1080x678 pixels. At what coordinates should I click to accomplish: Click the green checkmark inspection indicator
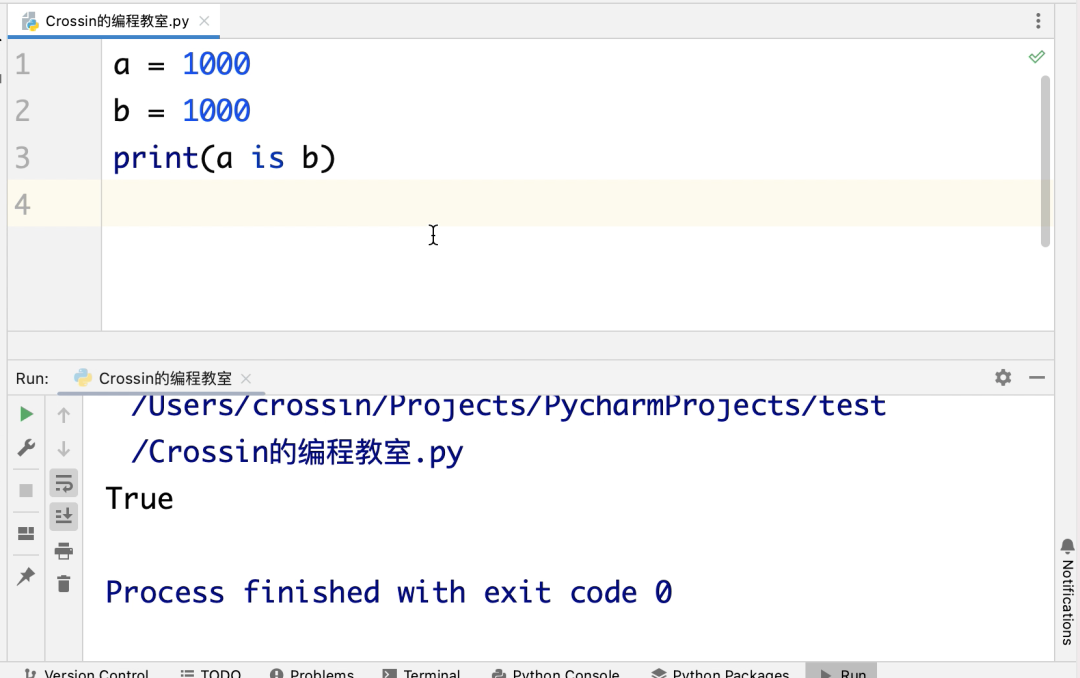1037,56
